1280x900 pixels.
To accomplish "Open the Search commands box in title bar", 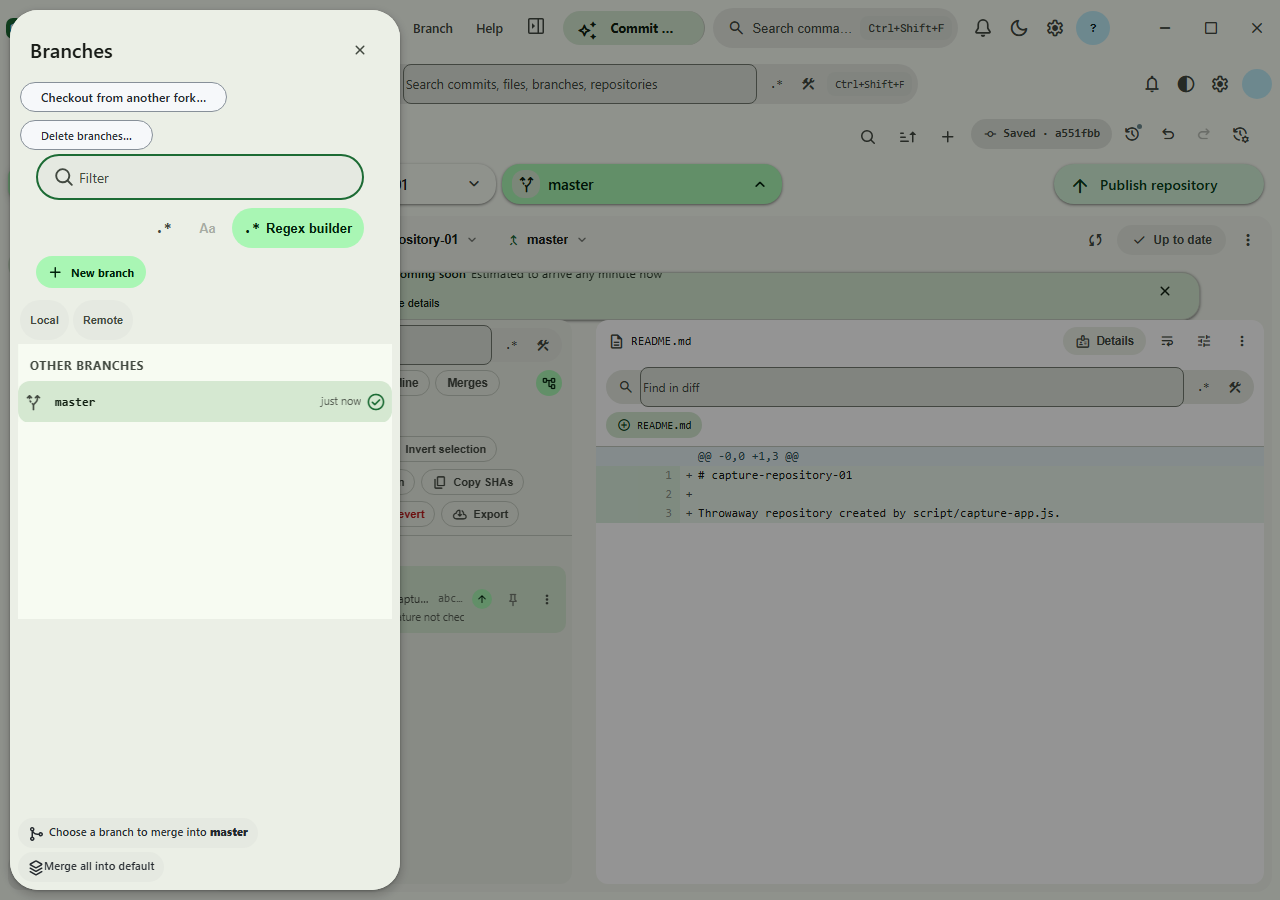I will point(835,28).
